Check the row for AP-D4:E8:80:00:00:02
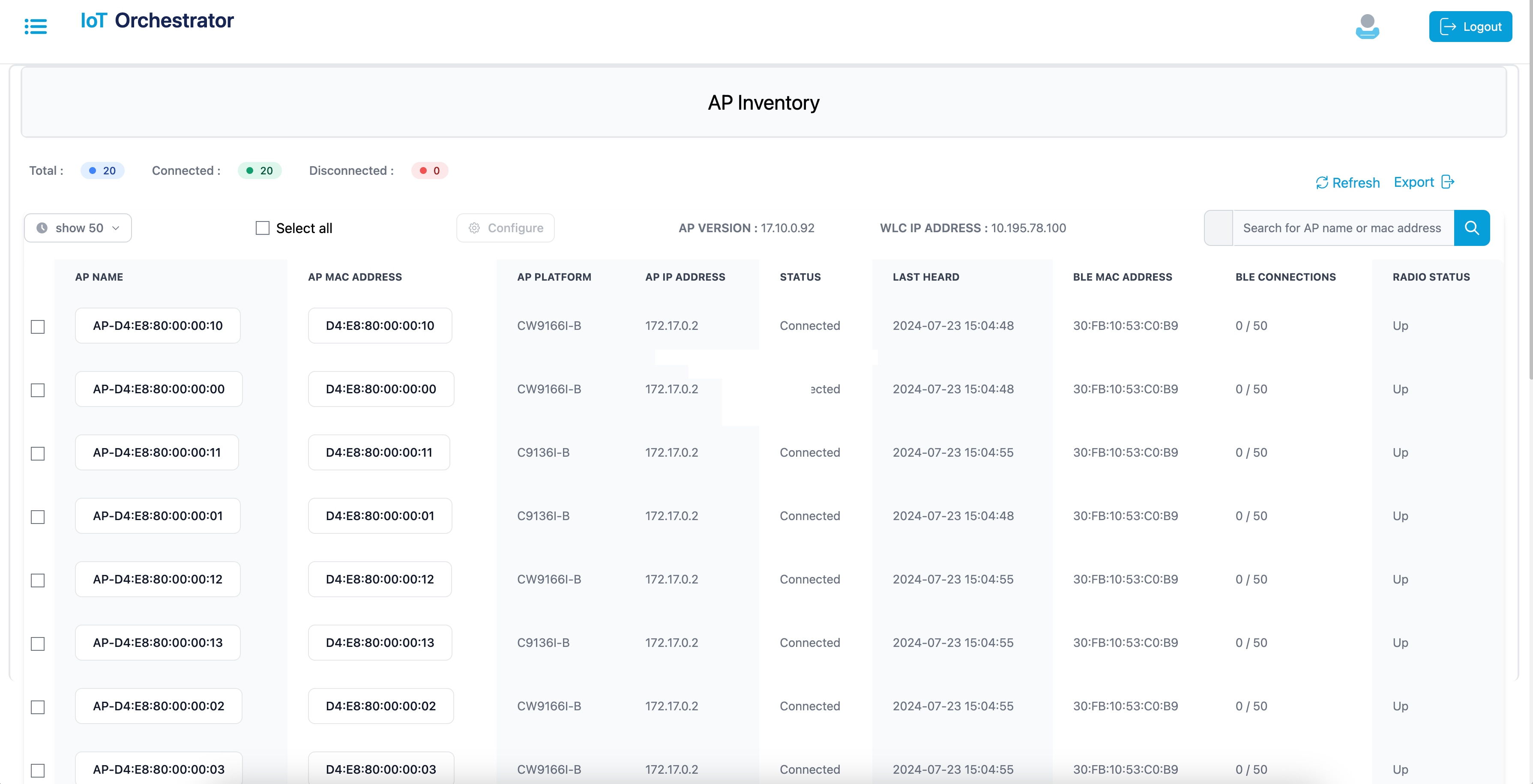The width and height of the screenshot is (1533, 784). (38, 706)
